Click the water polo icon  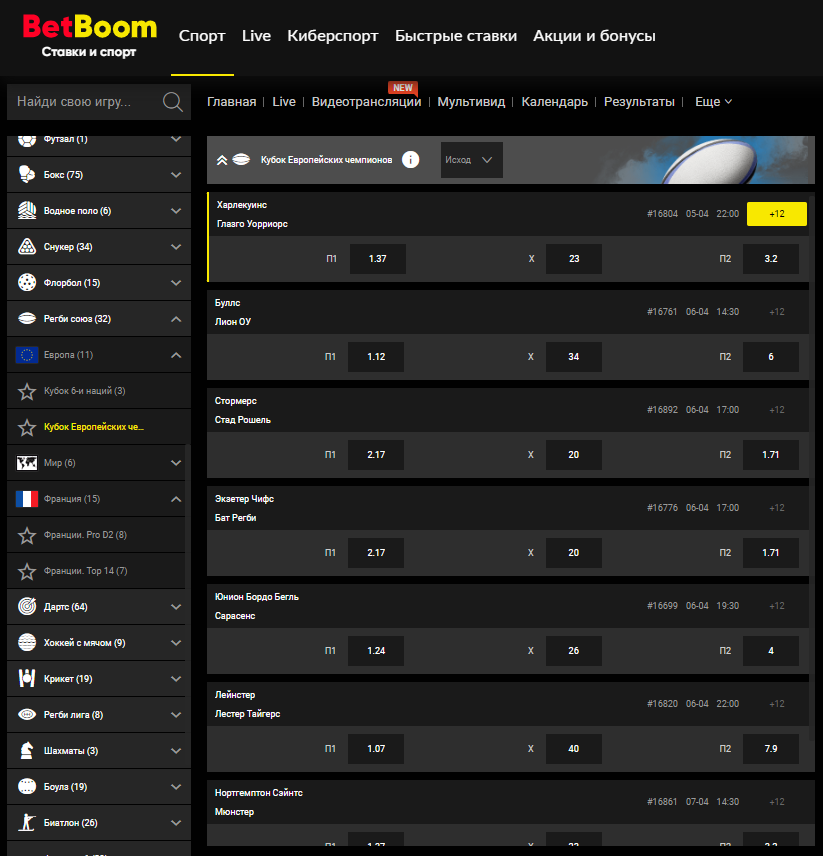(27, 211)
